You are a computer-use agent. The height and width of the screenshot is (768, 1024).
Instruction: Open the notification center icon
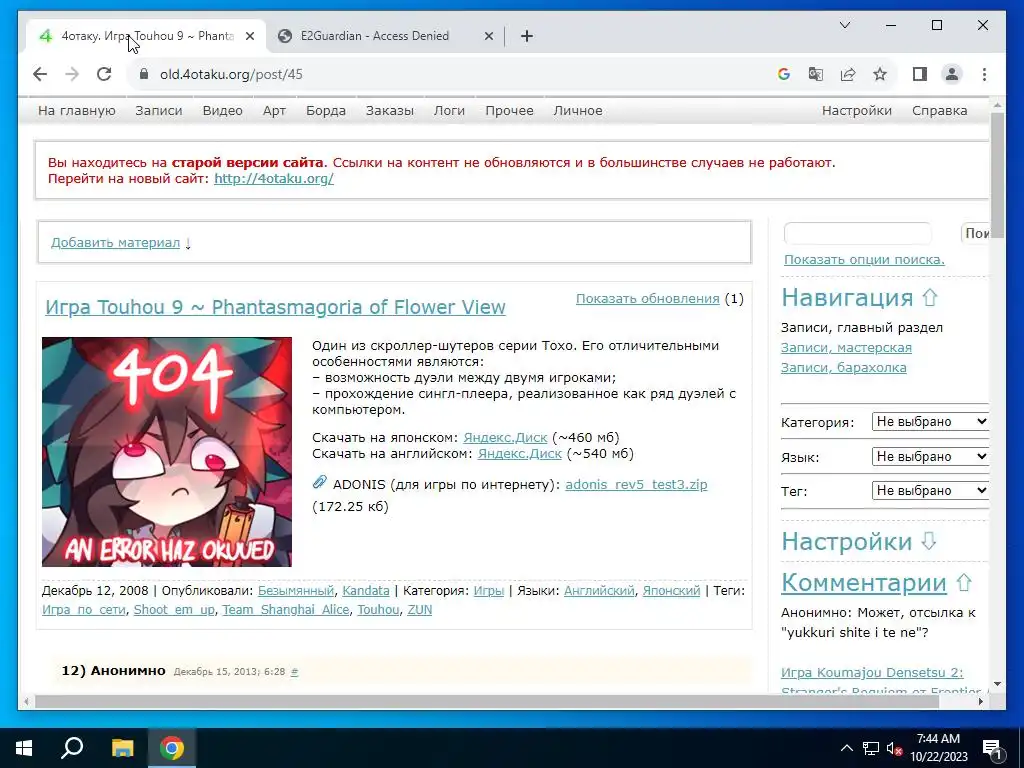point(992,749)
